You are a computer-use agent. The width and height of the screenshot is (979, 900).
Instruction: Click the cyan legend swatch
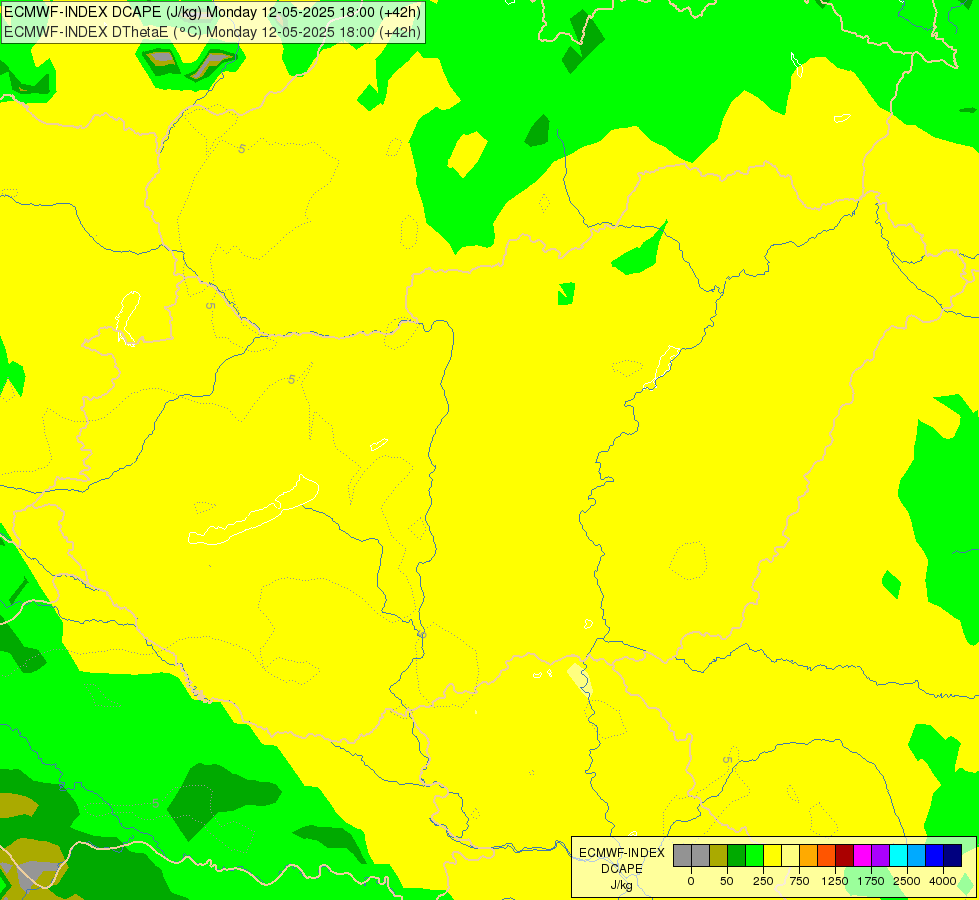pos(898,856)
